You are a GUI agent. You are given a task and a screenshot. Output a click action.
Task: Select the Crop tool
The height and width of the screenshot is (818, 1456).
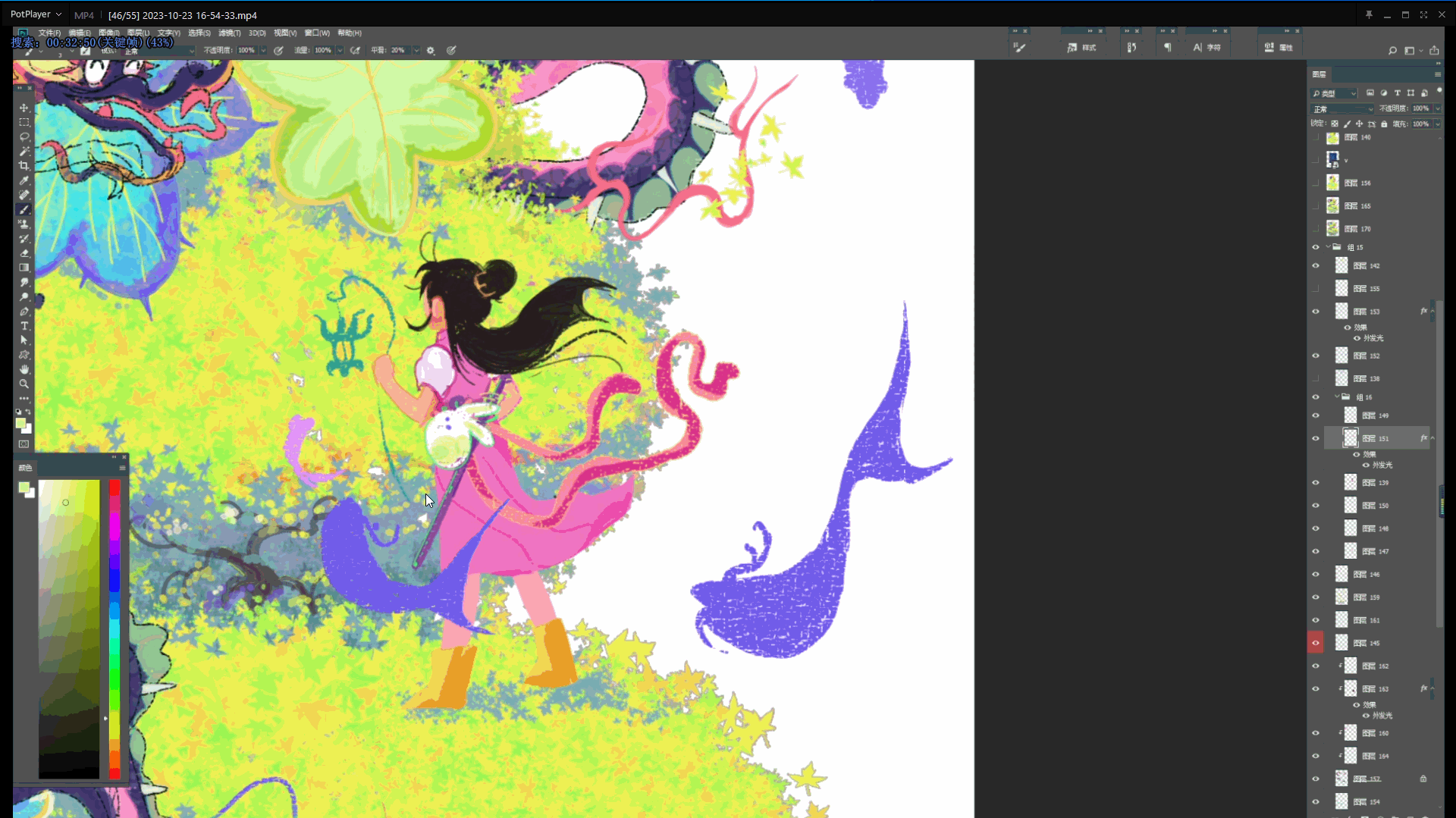coord(24,165)
